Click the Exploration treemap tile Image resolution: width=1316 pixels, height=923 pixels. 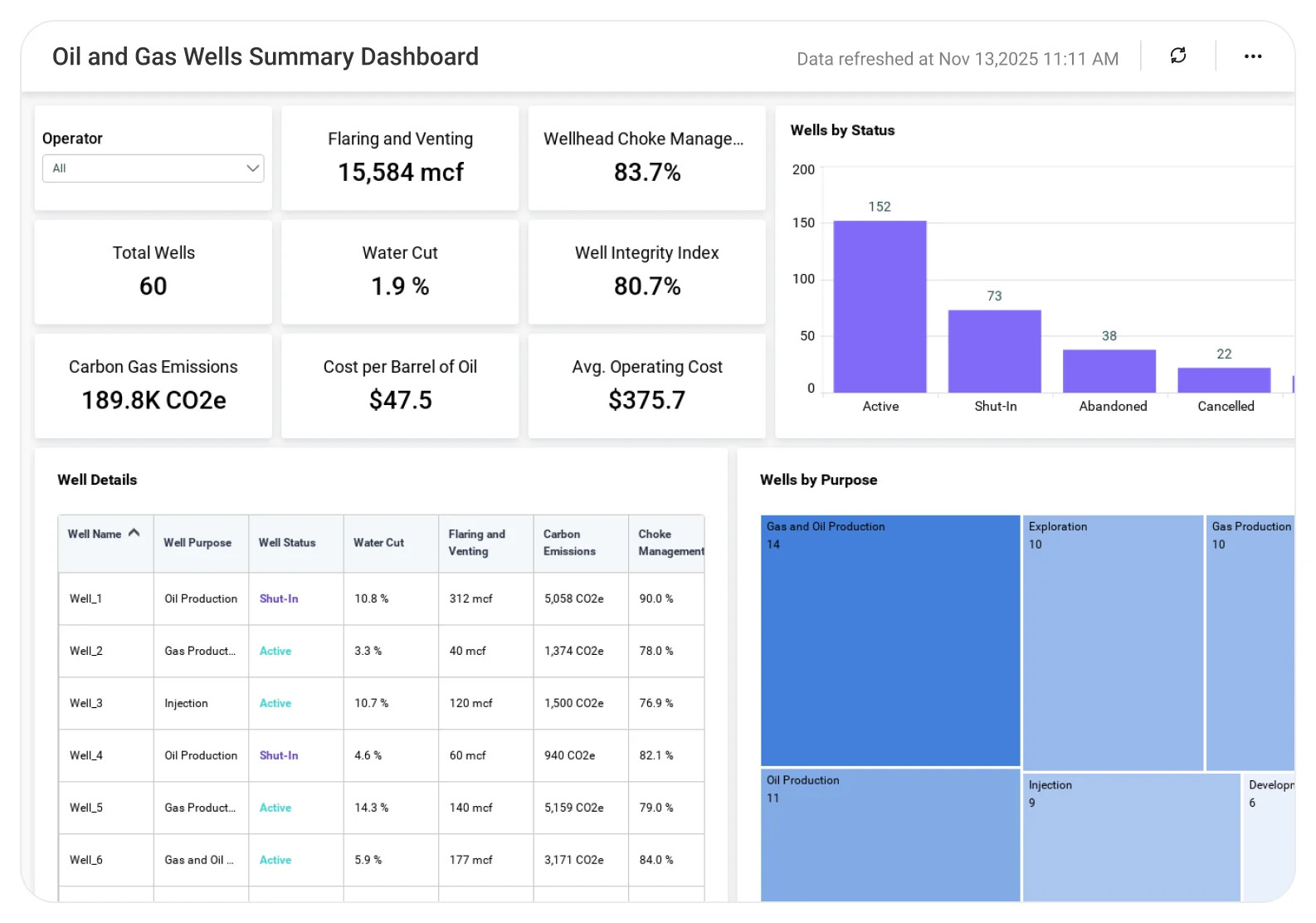tap(1113, 642)
